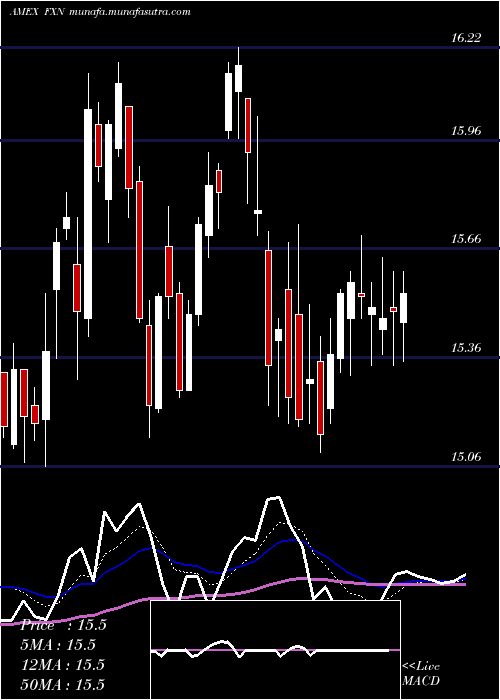Click the AMEX FXN munafa.munafasutra.com title text
Image resolution: width=500 pixels, height=700 pixels.
100,12
